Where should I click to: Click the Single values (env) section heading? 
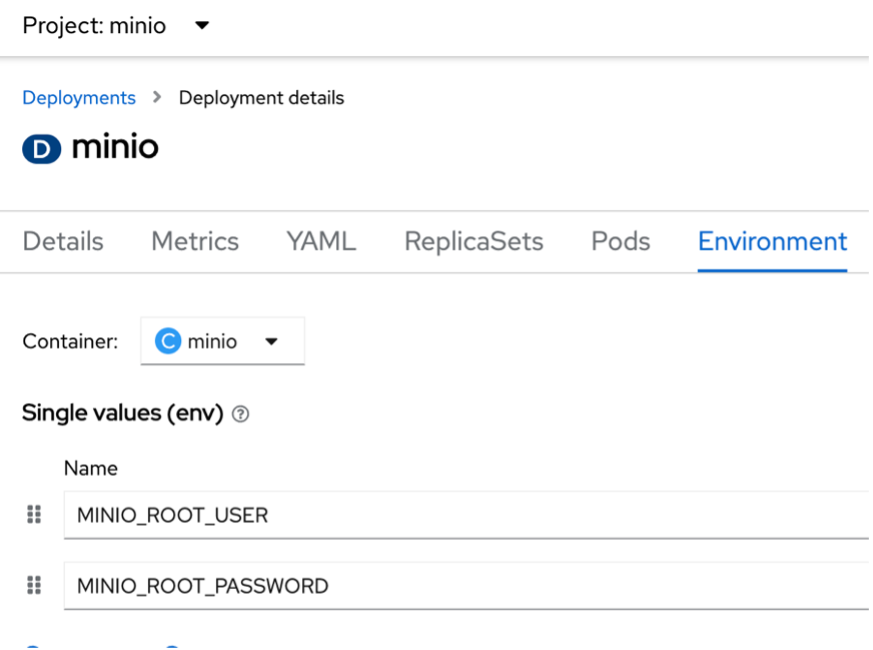(x=124, y=412)
